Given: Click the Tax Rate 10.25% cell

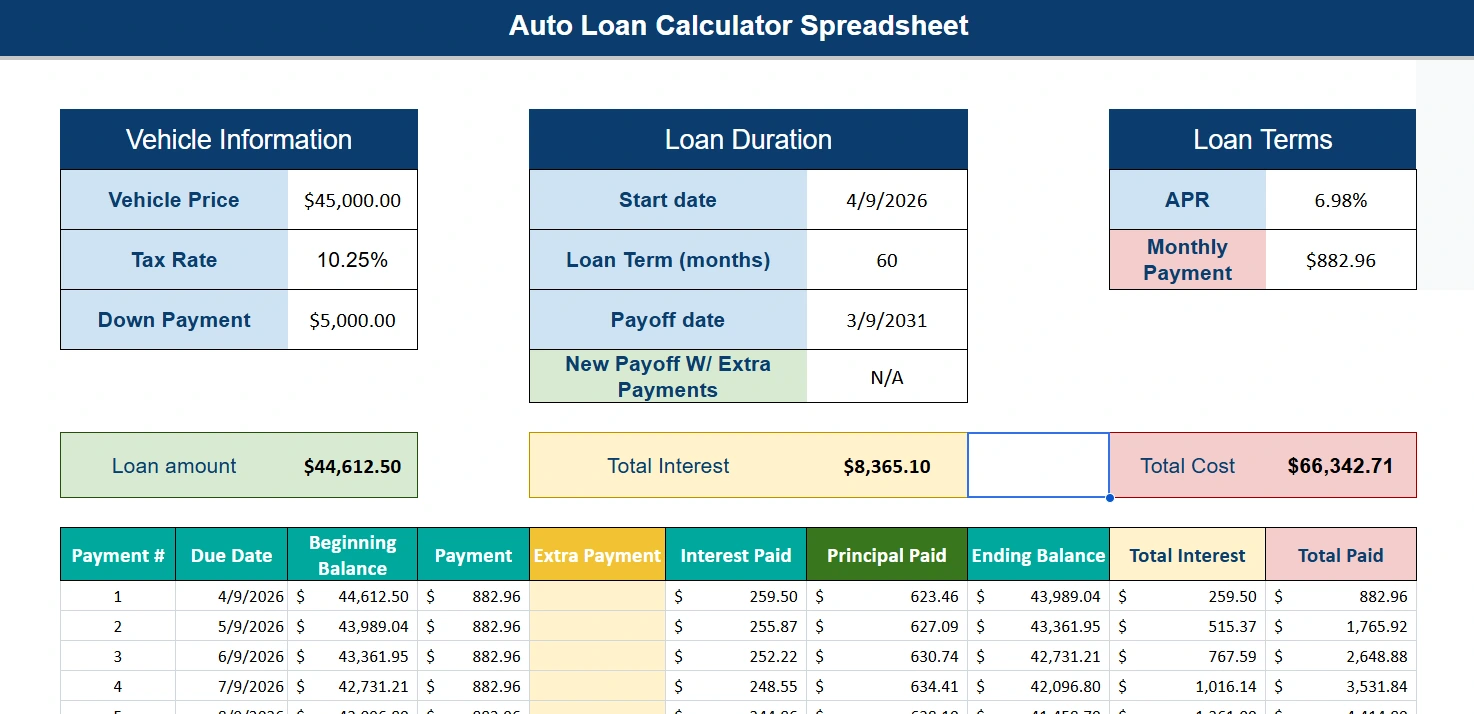Looking at the screenshot, I should click(352, 259).
